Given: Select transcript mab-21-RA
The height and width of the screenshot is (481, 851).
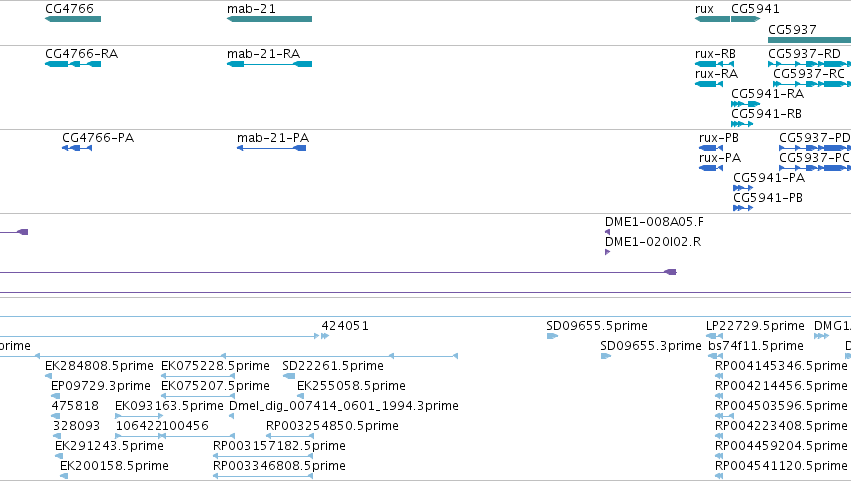Looking at the screenshot, I should (269, 64).
